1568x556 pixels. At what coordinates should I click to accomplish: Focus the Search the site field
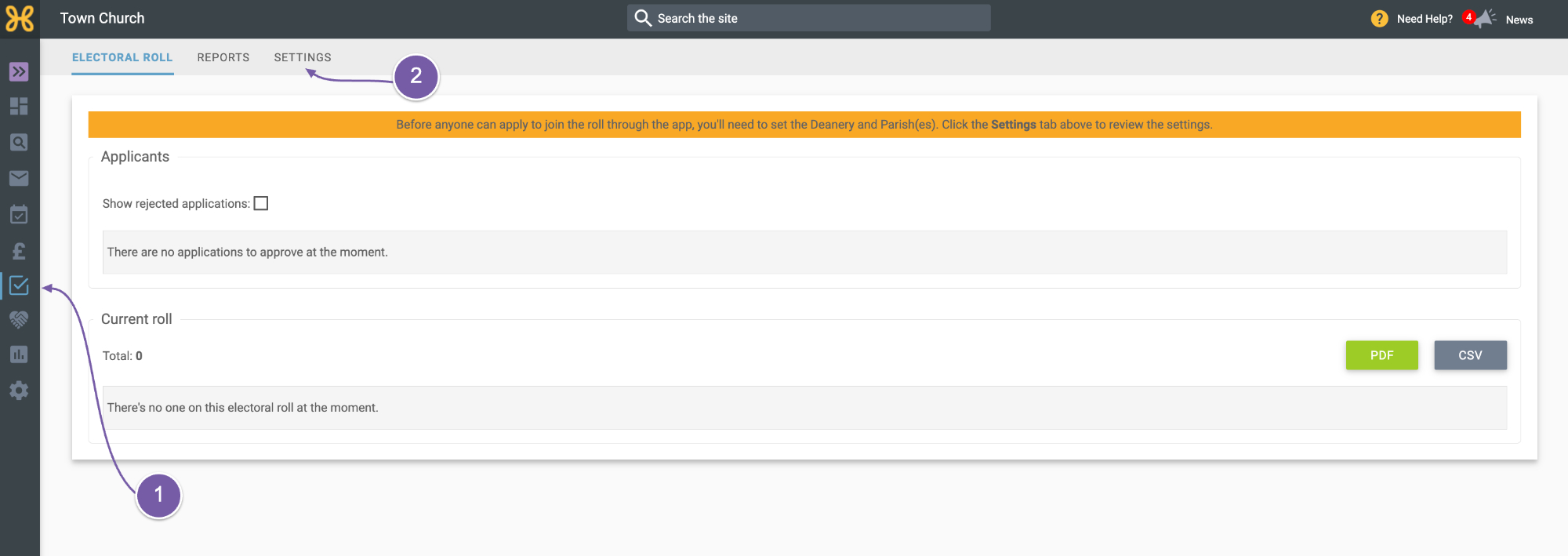pyautogui.click(x=809, y=18)
